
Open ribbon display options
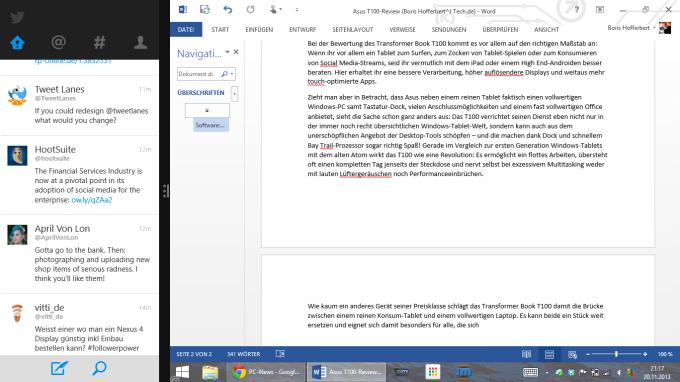600,10
